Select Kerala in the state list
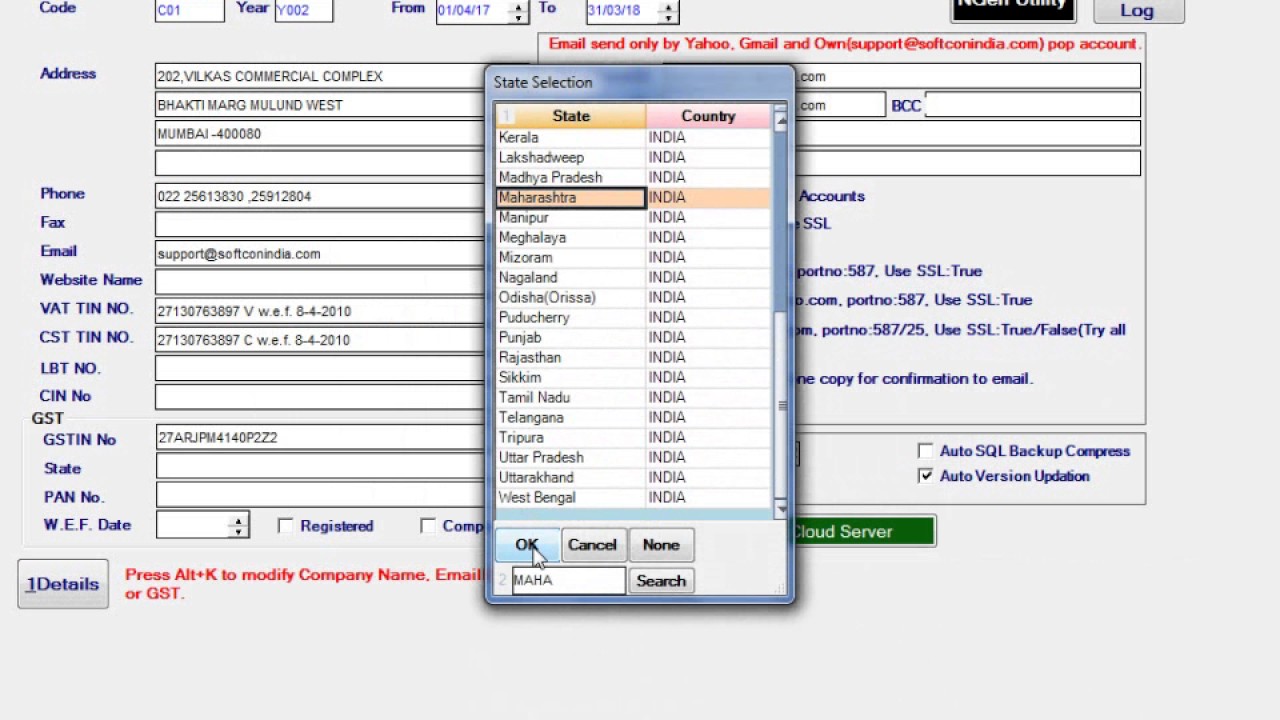This screenshot has width=1280, height=720. pos(571,137)
